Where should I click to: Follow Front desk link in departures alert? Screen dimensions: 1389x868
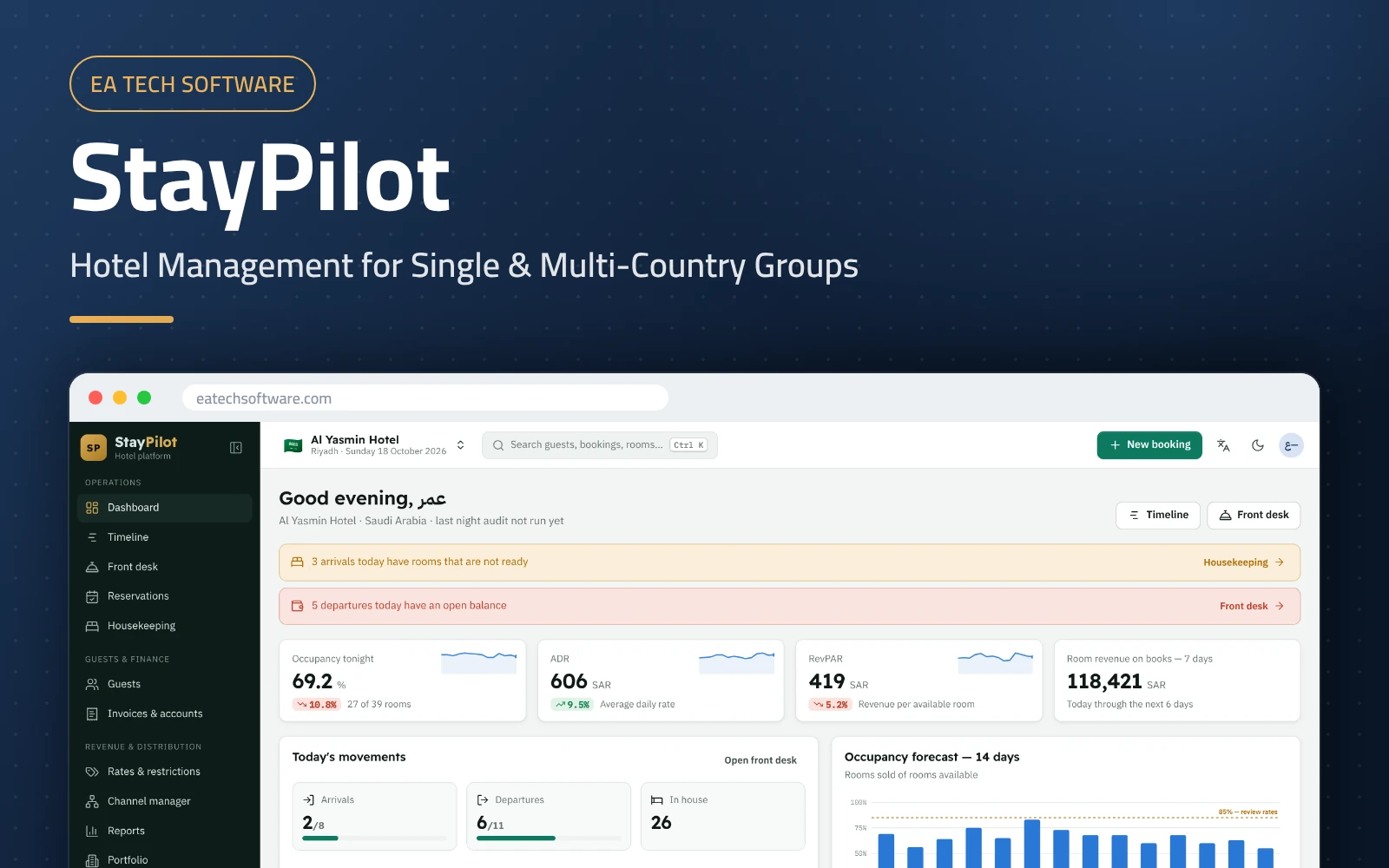point(1251,606)
